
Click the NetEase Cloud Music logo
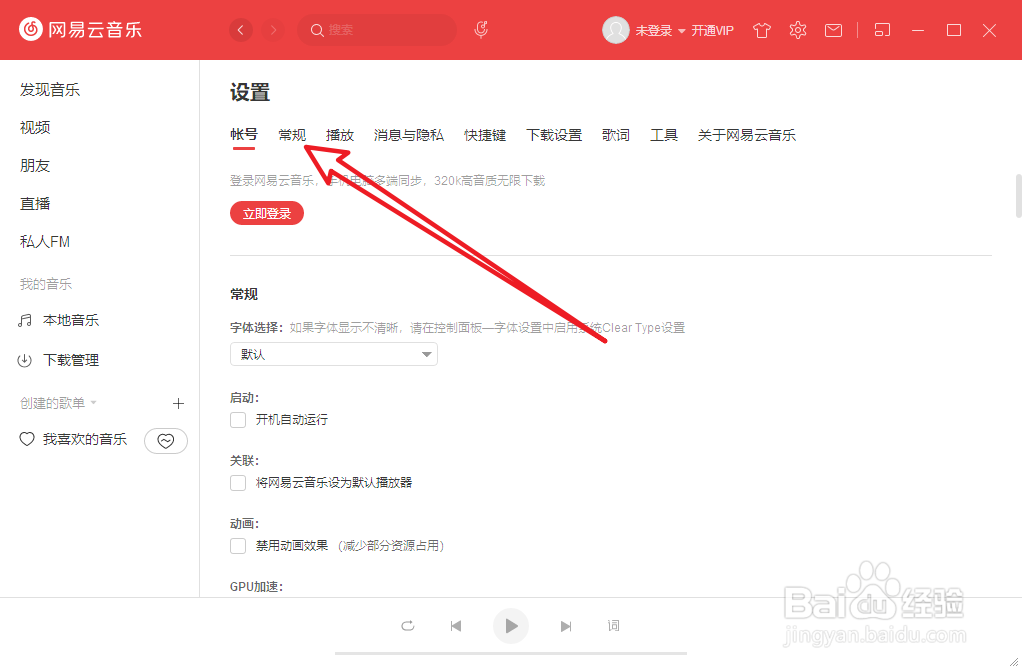pos(81,29)
